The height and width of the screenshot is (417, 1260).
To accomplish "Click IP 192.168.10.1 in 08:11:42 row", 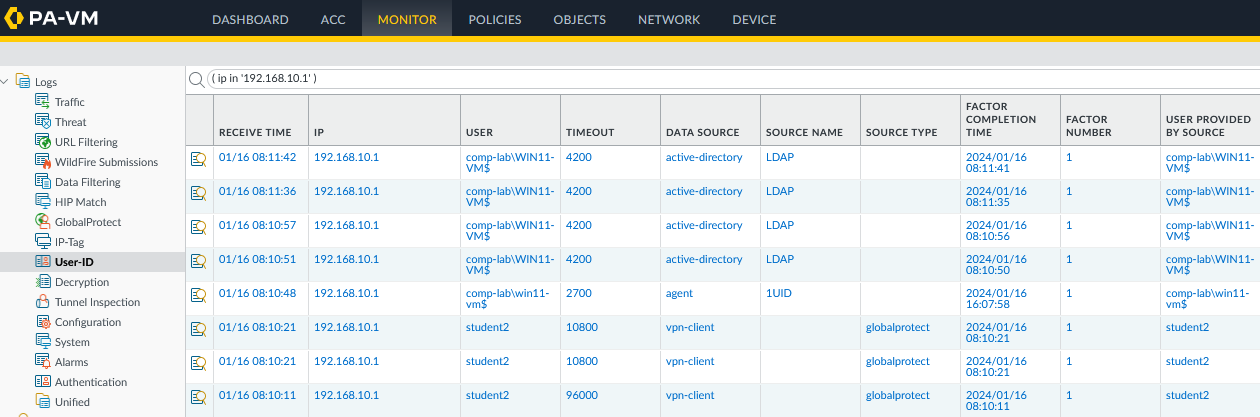I will [346, 157].
